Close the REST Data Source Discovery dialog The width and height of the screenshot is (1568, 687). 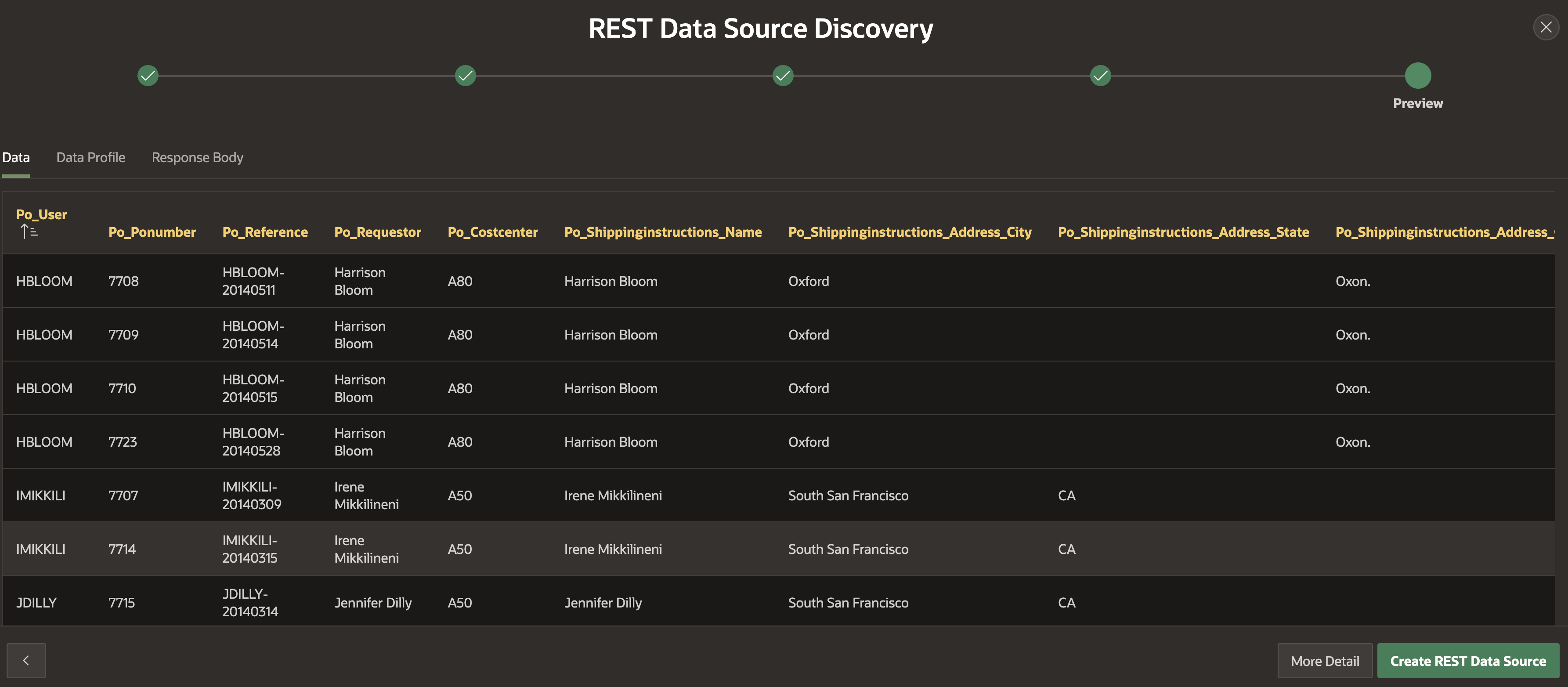click(1546, 27)
